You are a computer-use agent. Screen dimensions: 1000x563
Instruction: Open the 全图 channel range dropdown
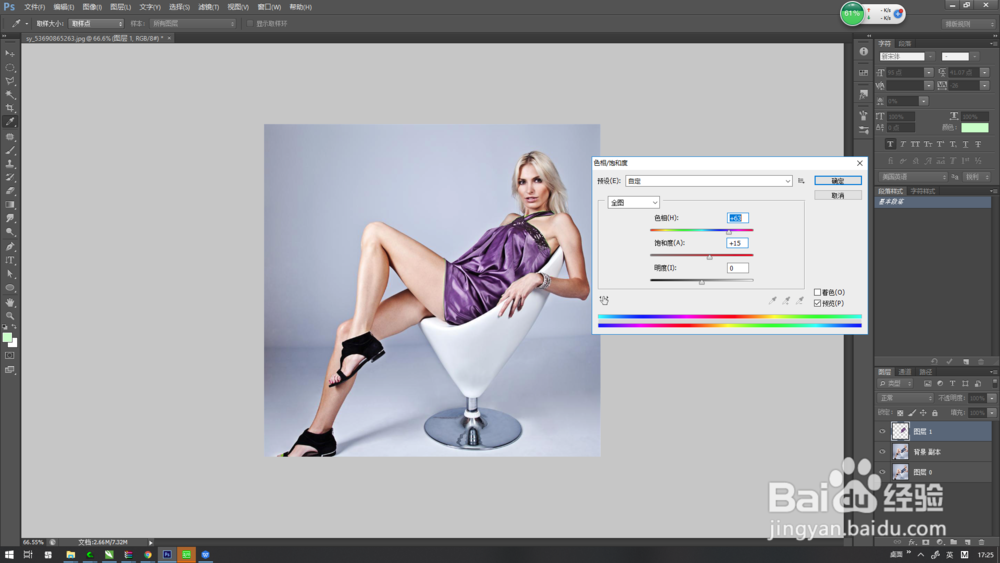point(633,203)
